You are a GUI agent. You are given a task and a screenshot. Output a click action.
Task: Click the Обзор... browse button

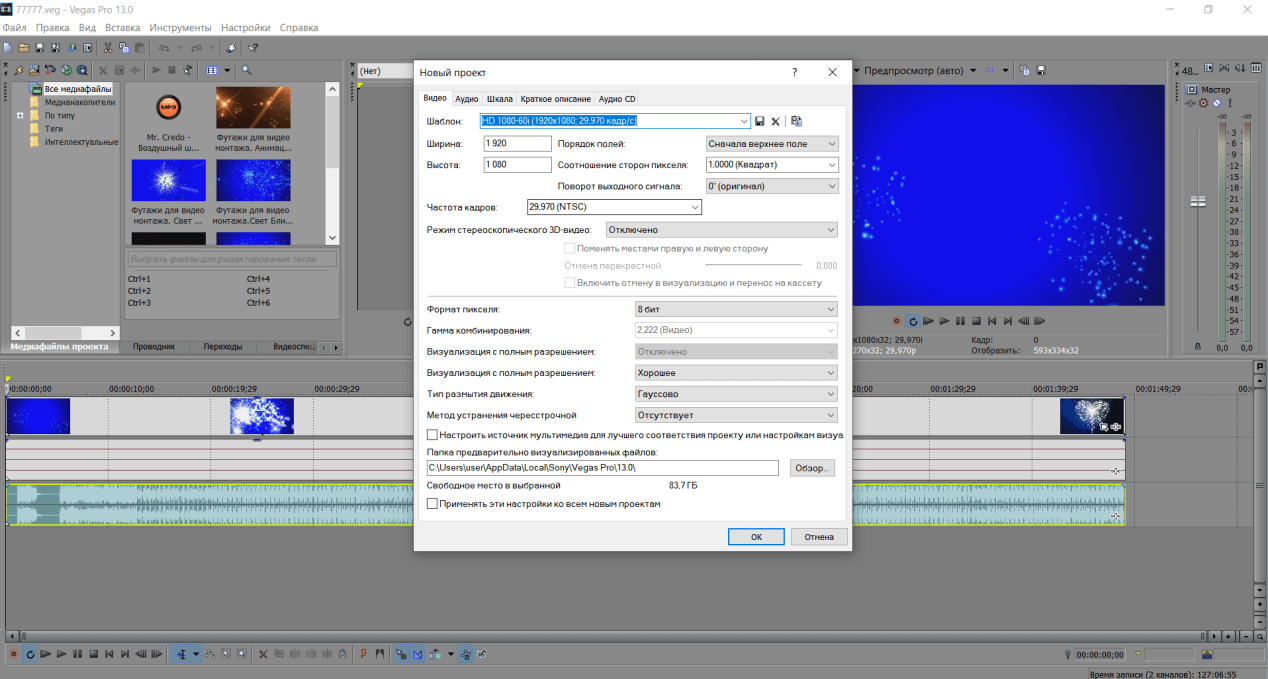tap(811, 468)
